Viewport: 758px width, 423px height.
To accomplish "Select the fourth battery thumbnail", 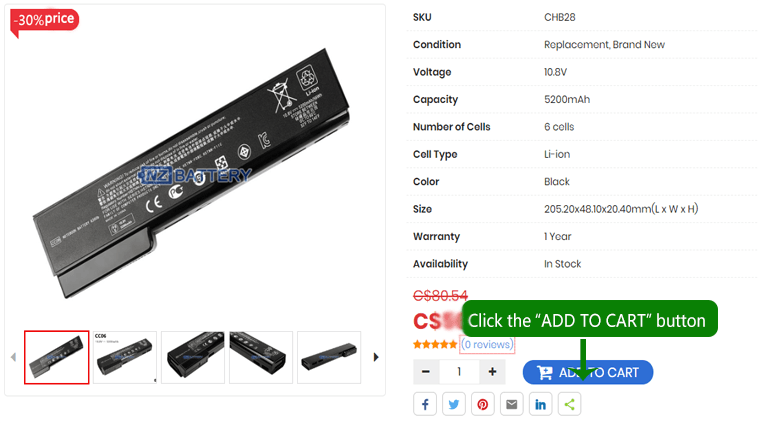I will (261, 357).
